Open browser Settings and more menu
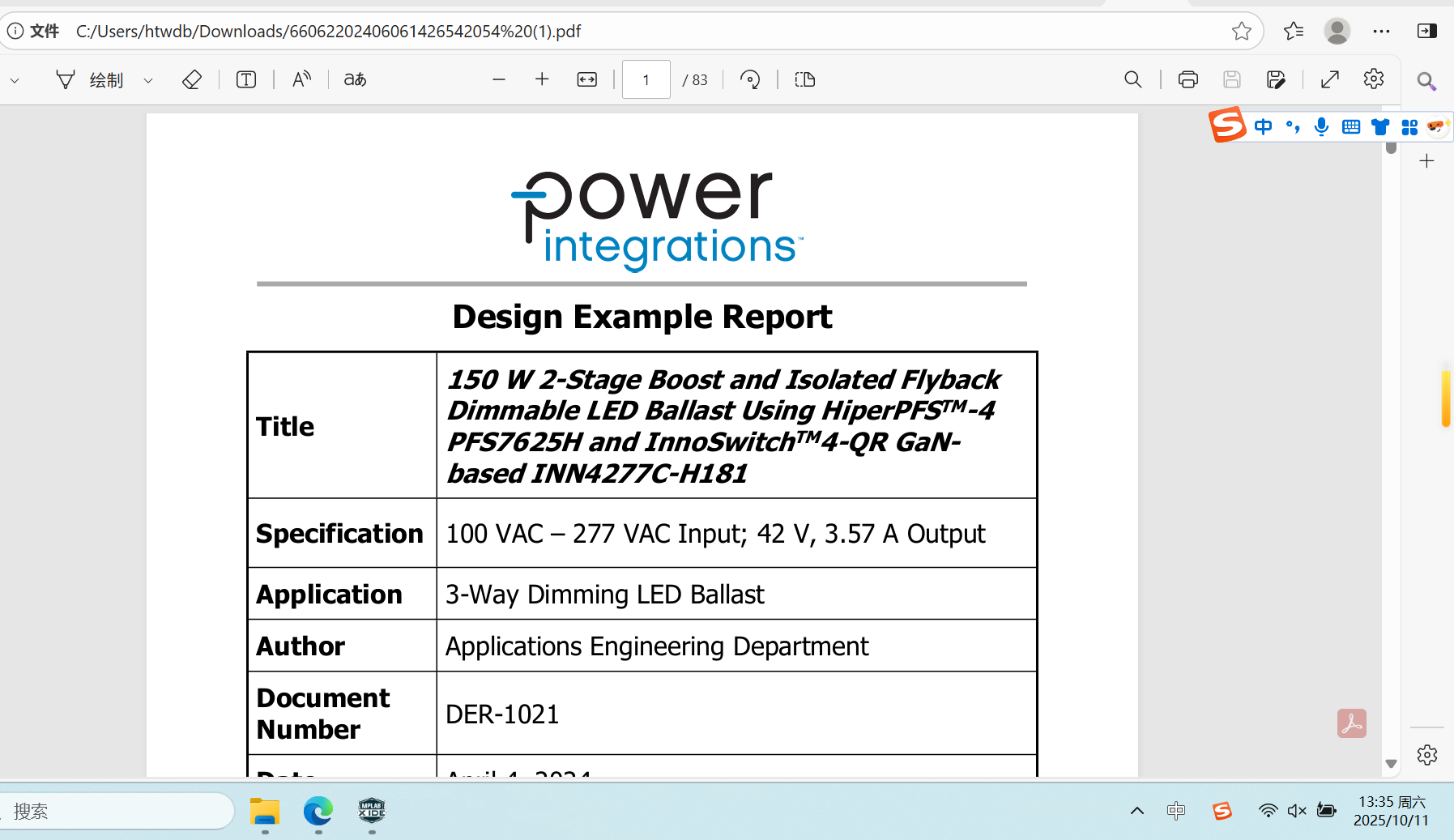 (1381, 32)
